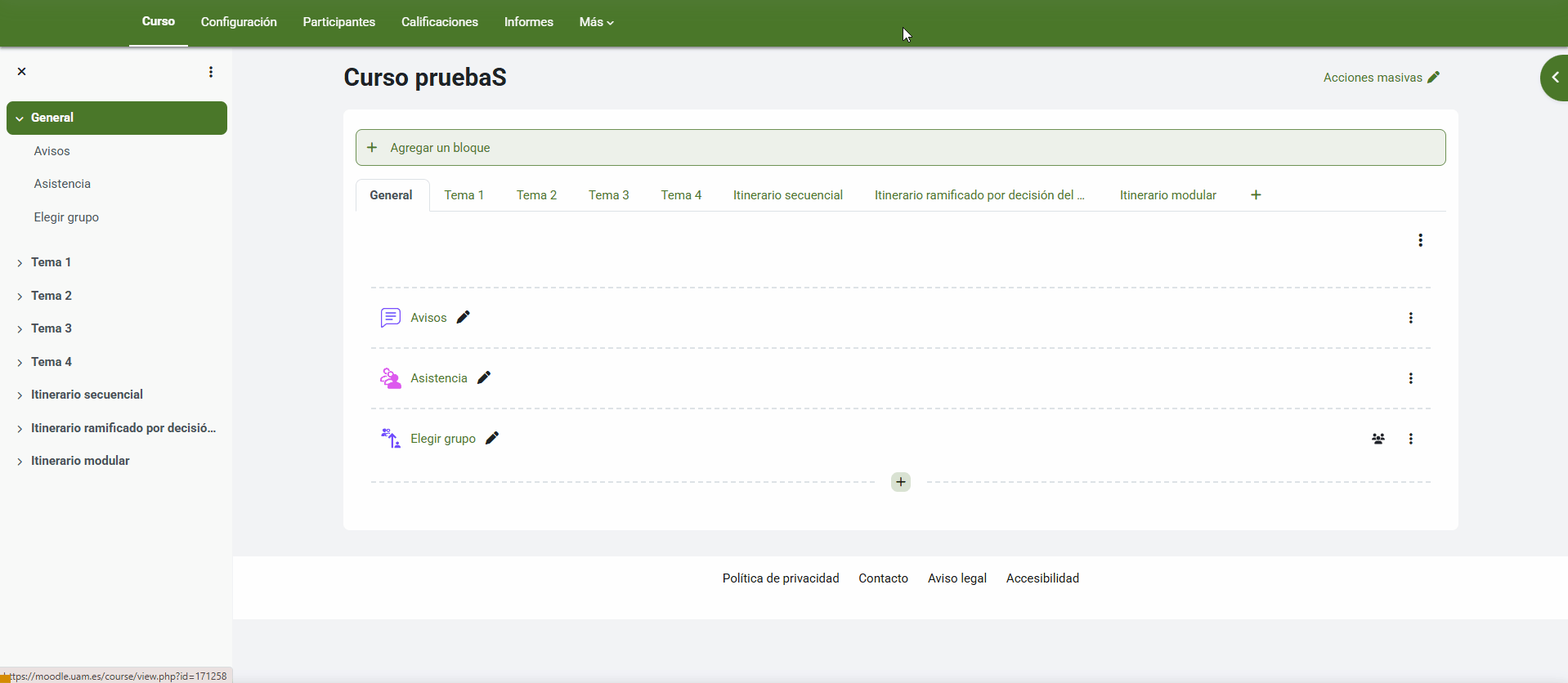Expand Itinerario modular in sidebar
Screen dimensions: 1568x683
[x=20, y=462]
